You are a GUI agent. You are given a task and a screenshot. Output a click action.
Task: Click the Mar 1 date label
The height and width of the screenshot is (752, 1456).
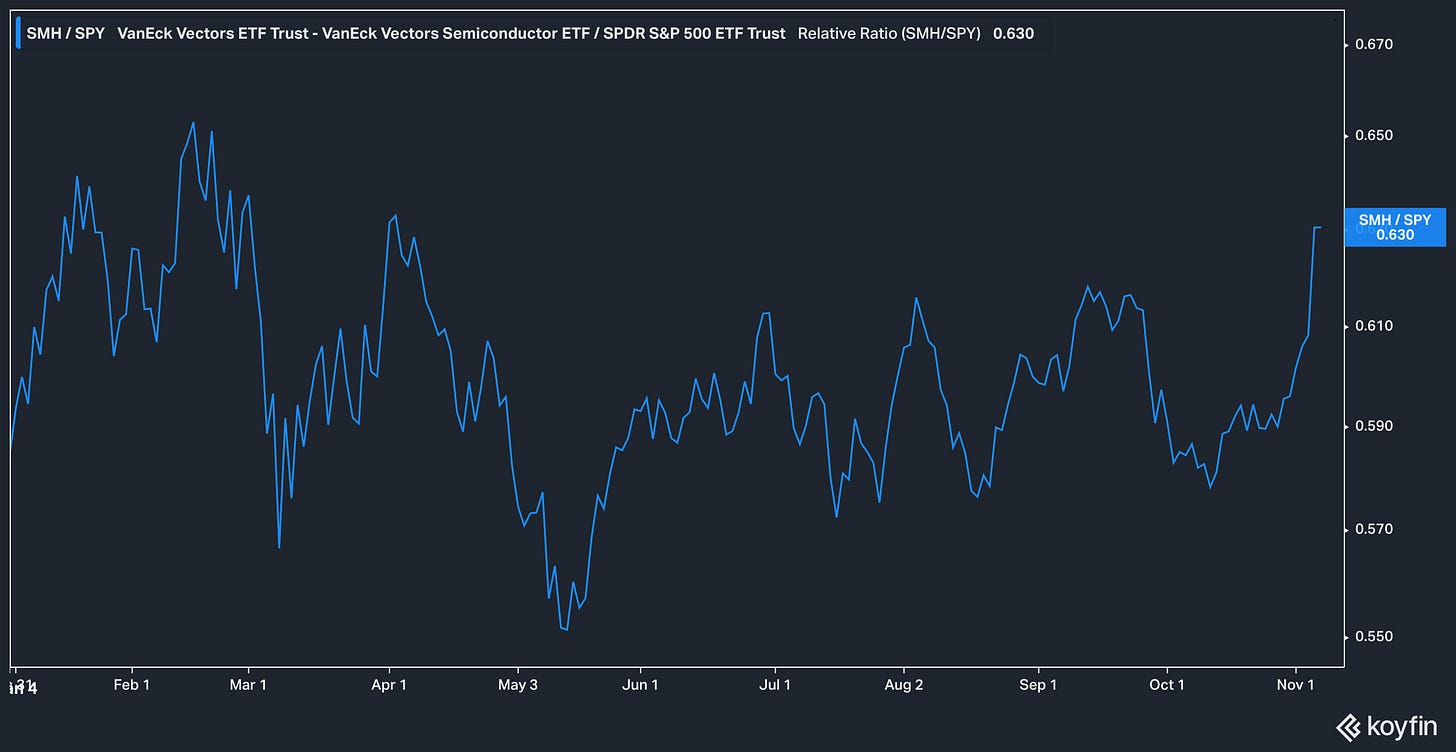[248, 685]
